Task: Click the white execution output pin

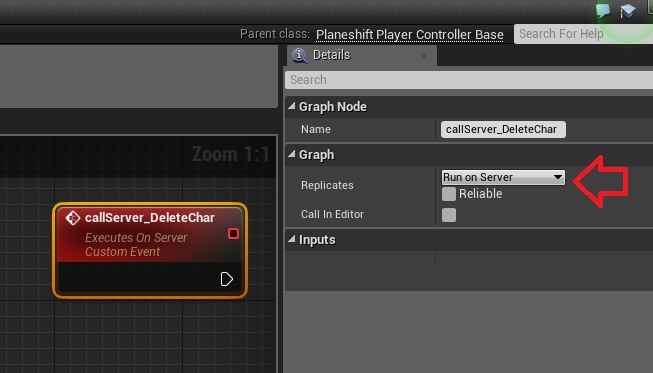Action: click(x=227, y=279)
